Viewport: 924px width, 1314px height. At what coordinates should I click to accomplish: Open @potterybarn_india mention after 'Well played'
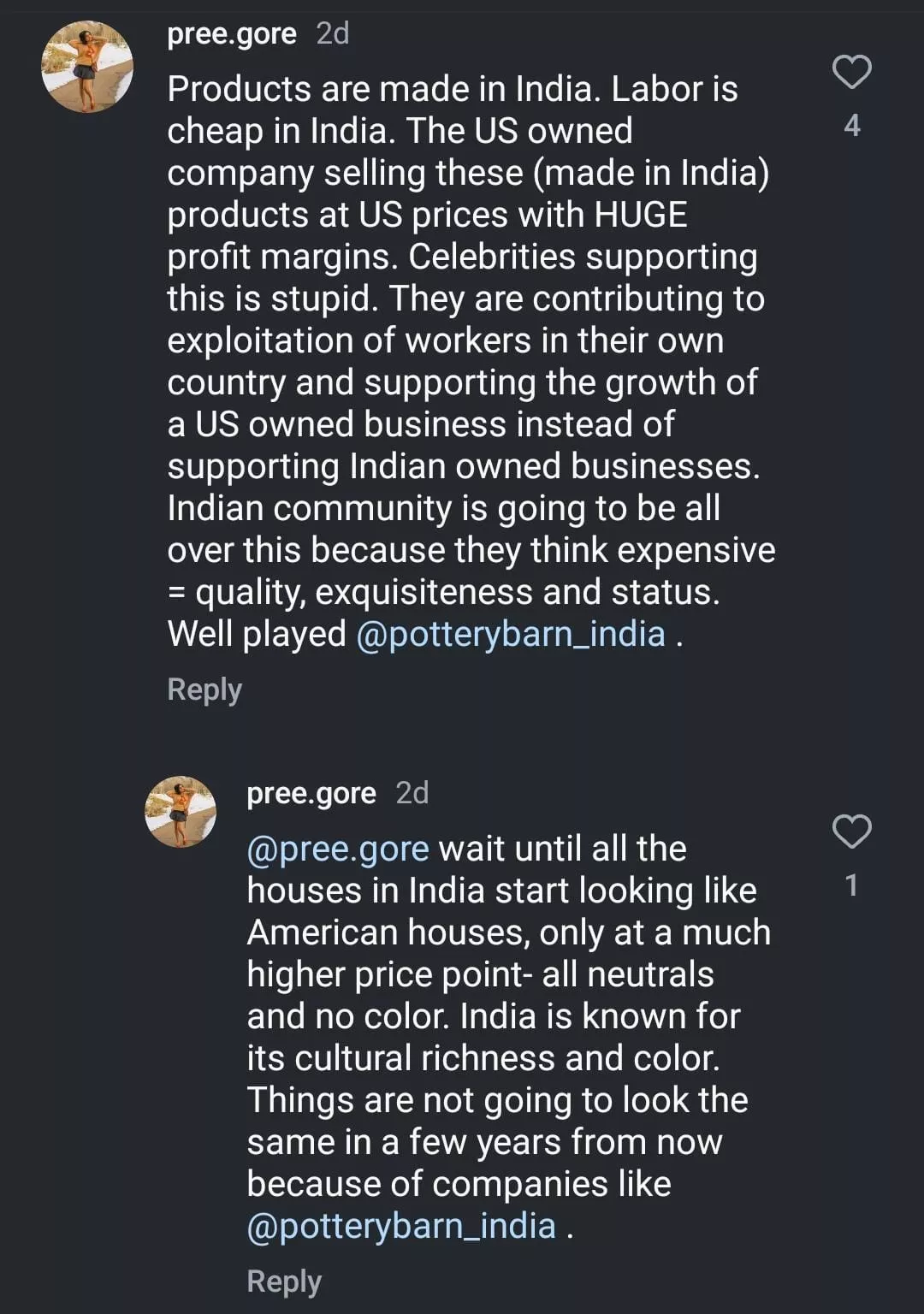click(511, 635)
